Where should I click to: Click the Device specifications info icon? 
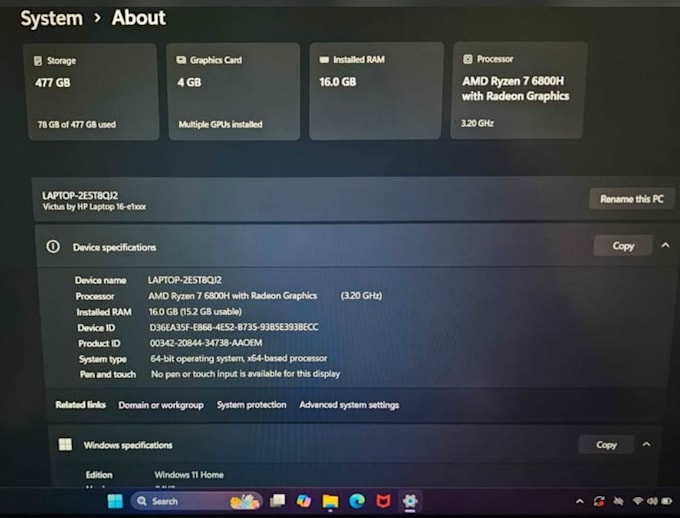(53, 247)
